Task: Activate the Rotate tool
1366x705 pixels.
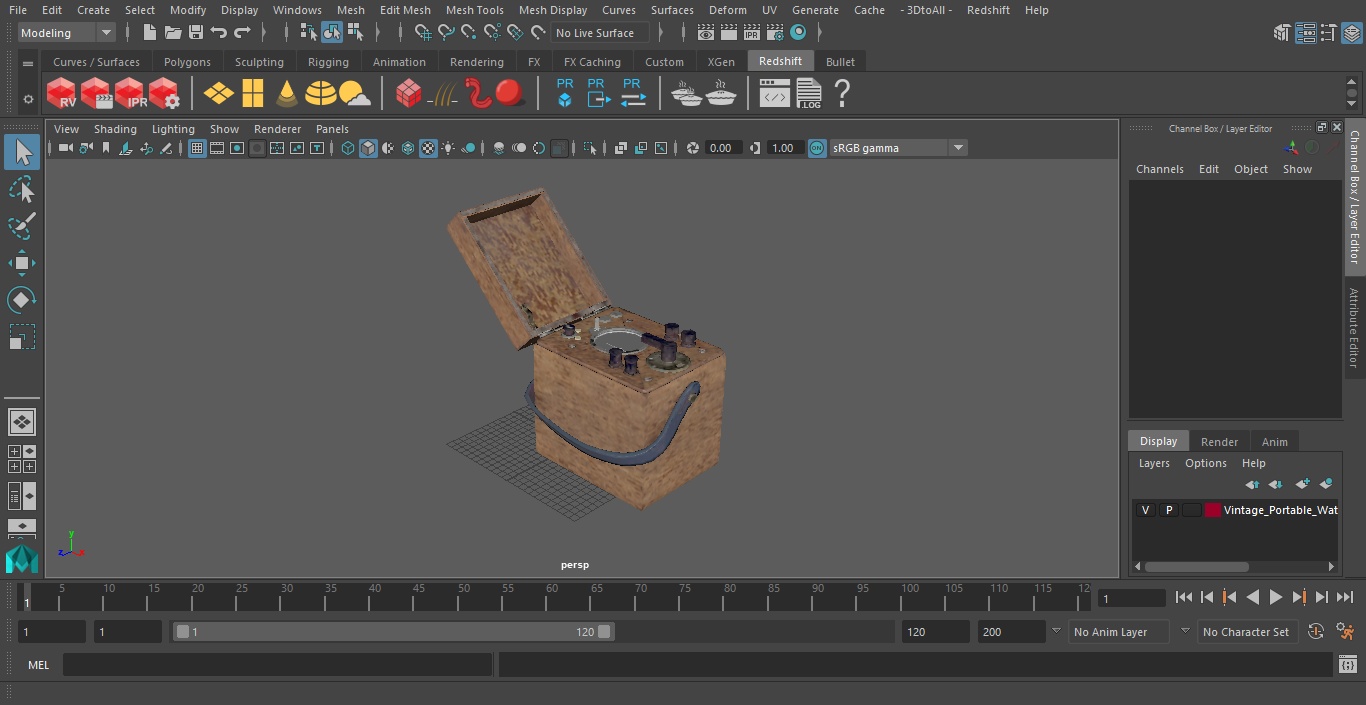Action: coord(21,299)
